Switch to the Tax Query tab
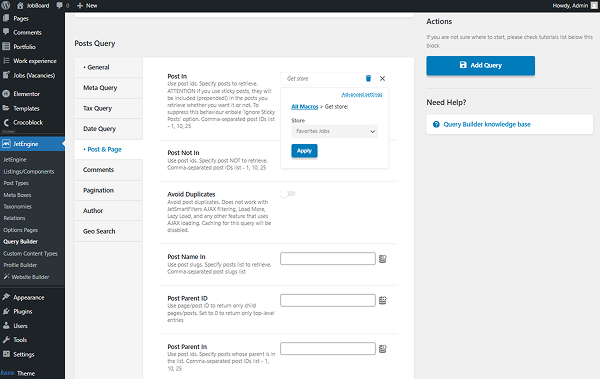The image size is (600, 379). pyautogui.click(x=108, y=108)
